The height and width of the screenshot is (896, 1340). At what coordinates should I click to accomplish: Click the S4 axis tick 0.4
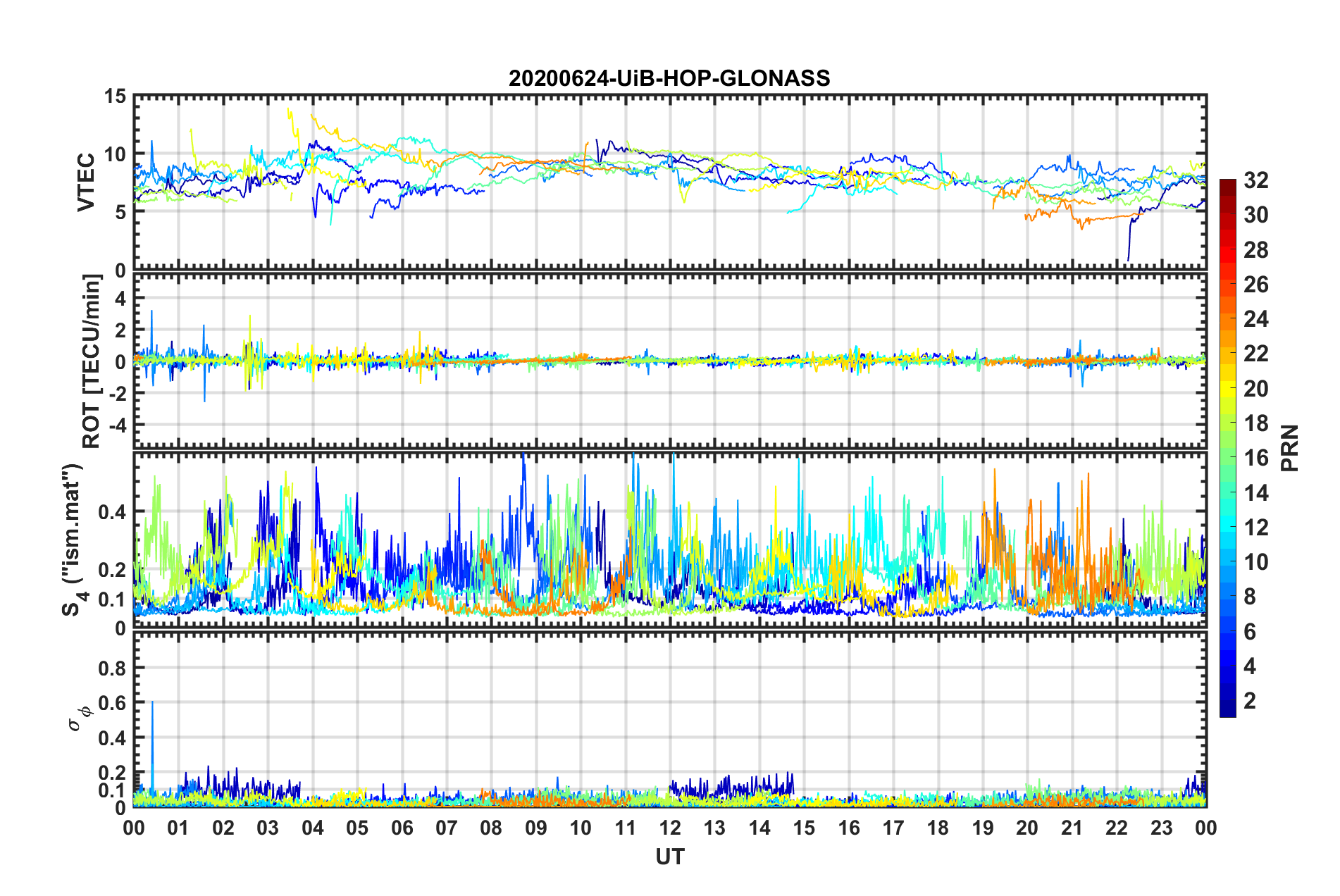[x=113, y=512]
